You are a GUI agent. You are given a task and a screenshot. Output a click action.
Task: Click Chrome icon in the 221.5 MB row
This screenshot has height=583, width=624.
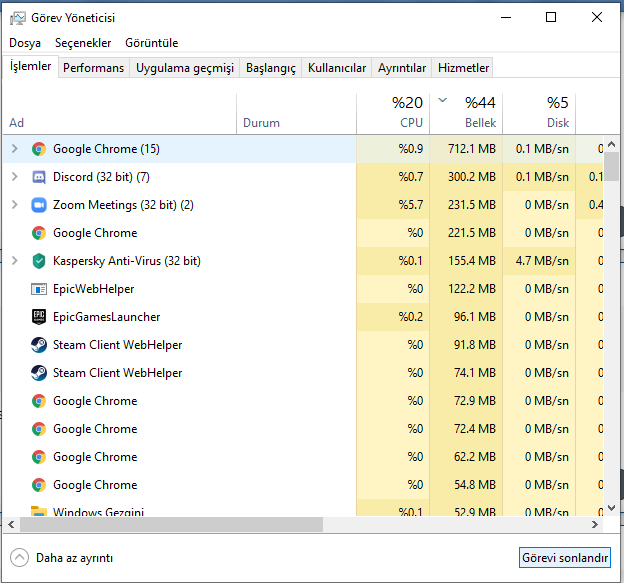point(39,233)
